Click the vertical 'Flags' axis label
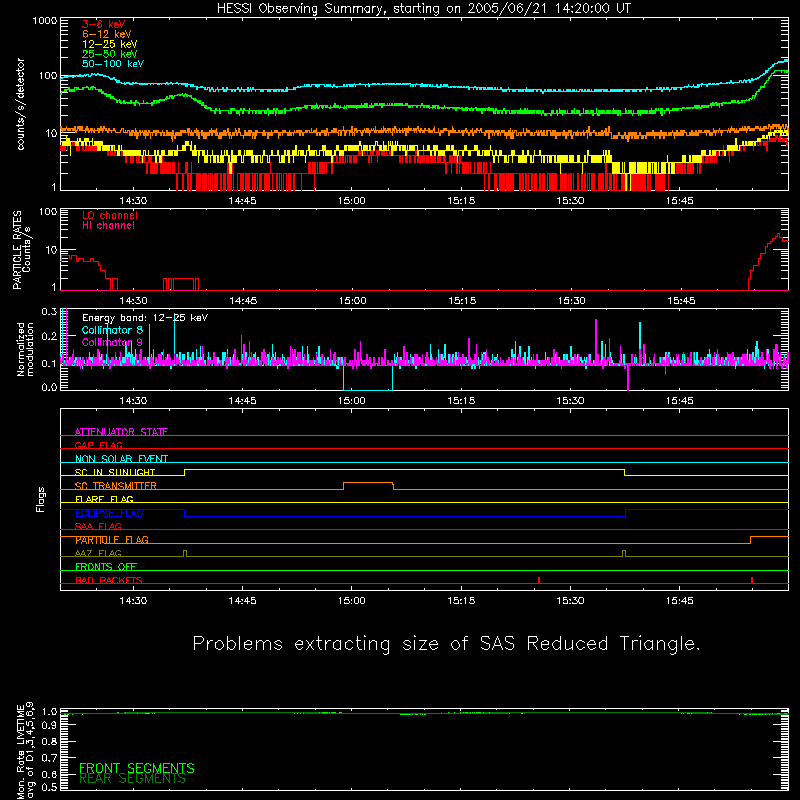The height and width of the screenshot is (800, 800). click(x=40, y=499)
